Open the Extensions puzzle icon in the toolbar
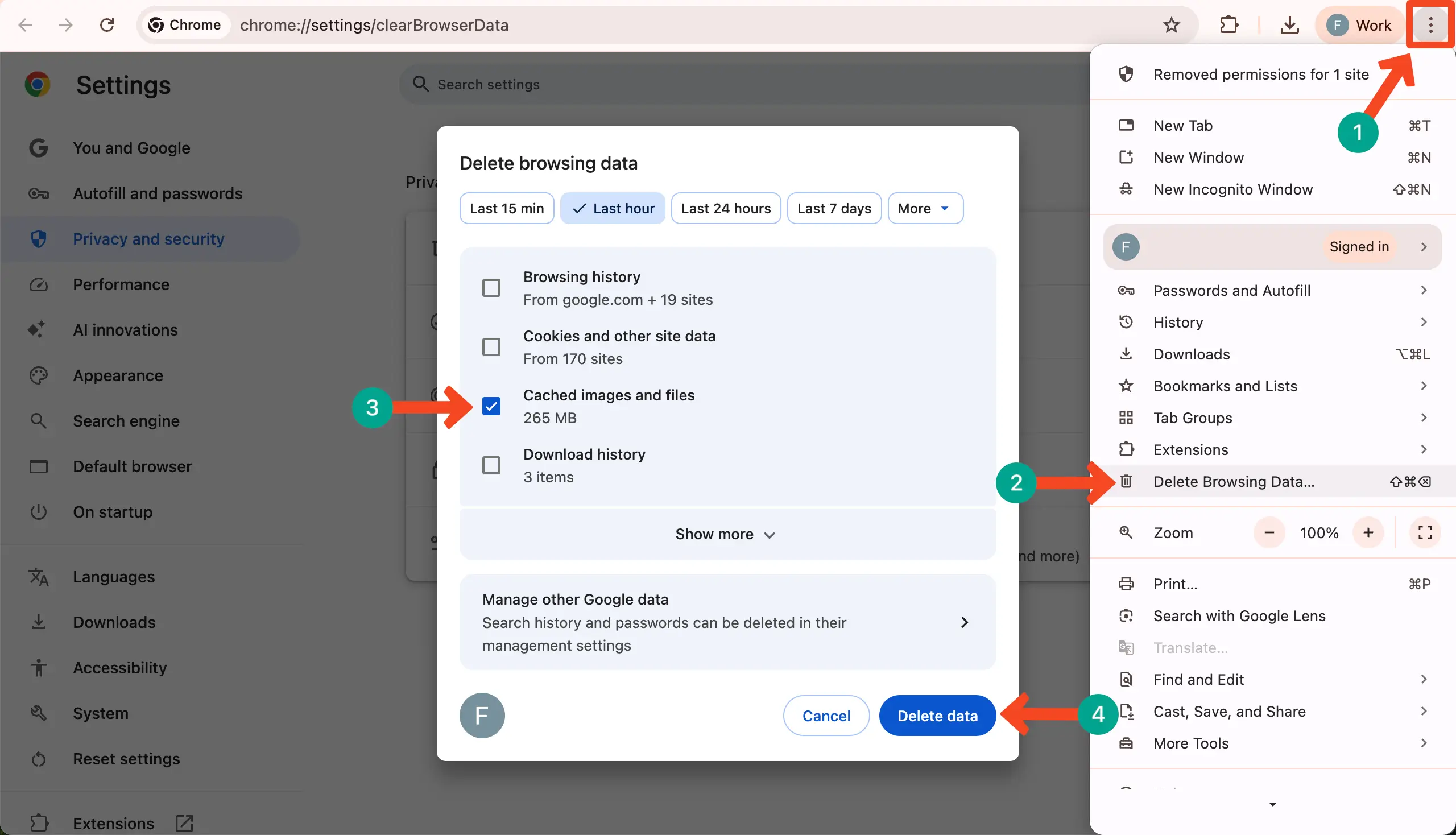 1229,24
